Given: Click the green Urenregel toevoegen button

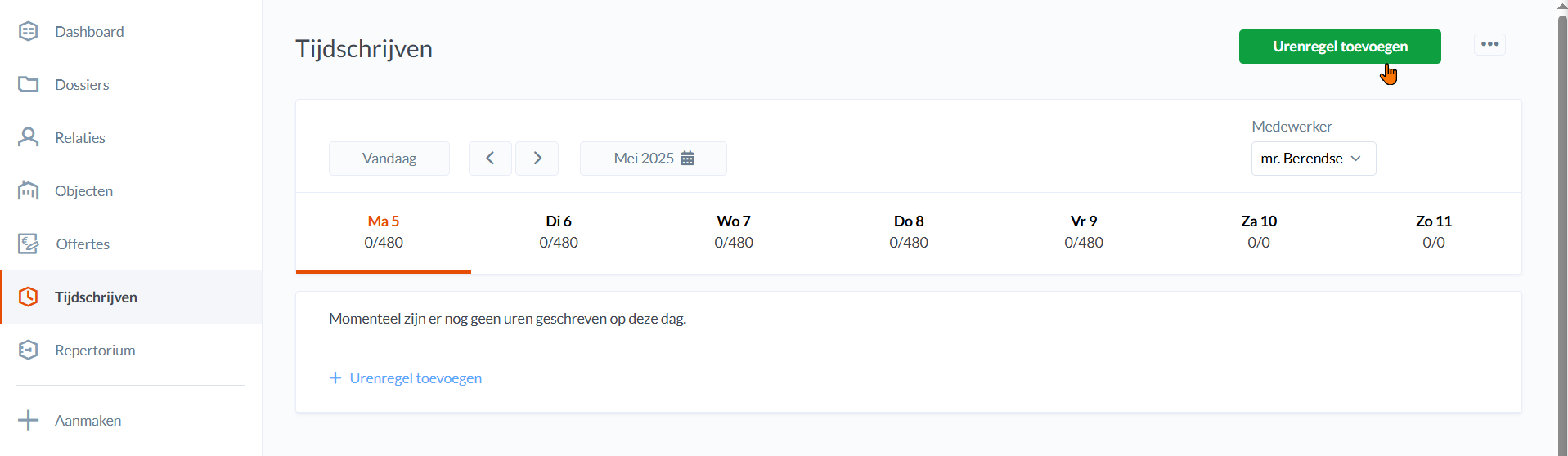Looking at the screenshot, I should pyautogui.click(x=1339, y=47).
